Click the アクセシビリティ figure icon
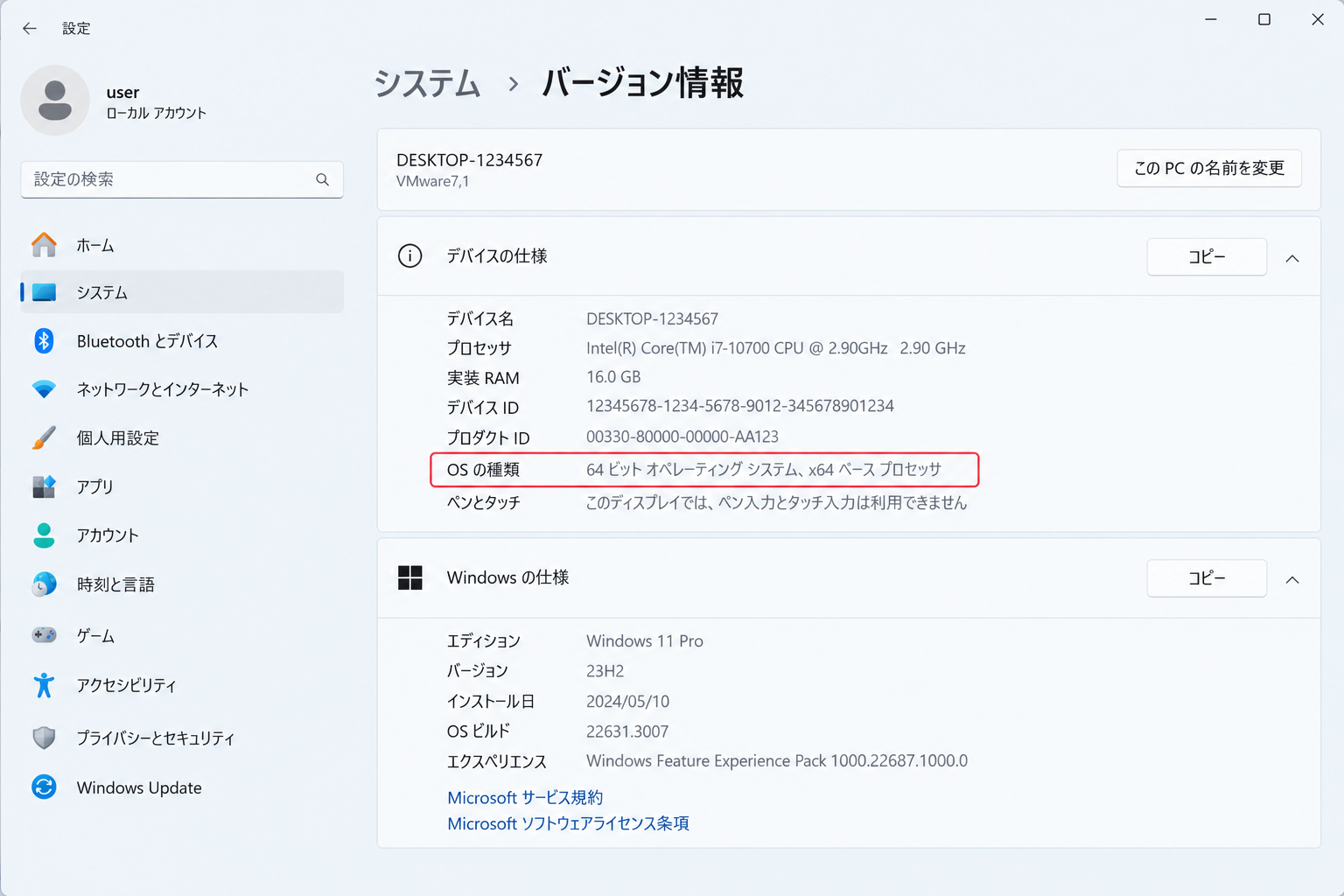Image resolution: width=1344 pixels, height=896 pixels. pyautogui.click(x=44, y=685)
